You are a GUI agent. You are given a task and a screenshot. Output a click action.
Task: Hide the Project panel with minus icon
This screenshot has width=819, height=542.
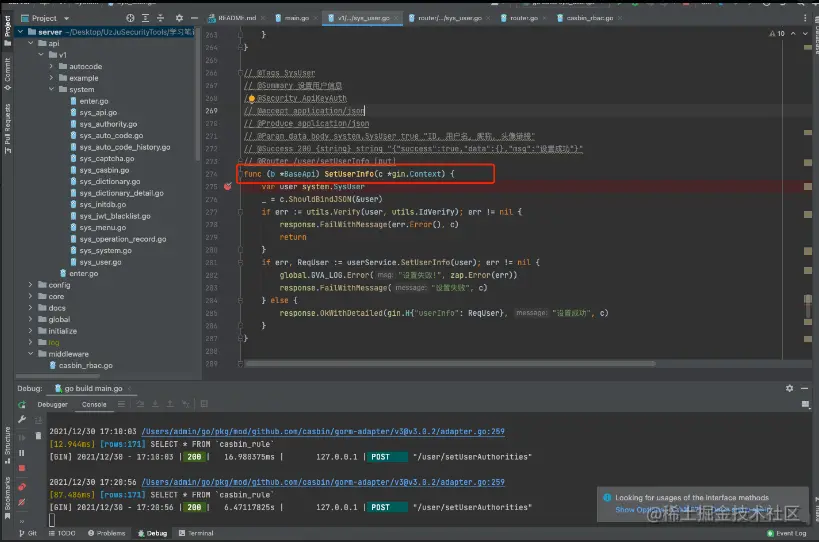(x=194, y=18)
